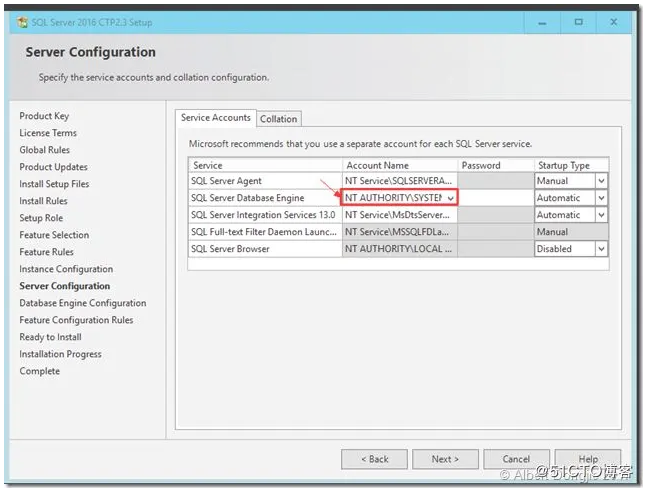The height and width of the screenshot is (492, 649).
Task: Go to the Feature Rules step
Action: [46, 252]
